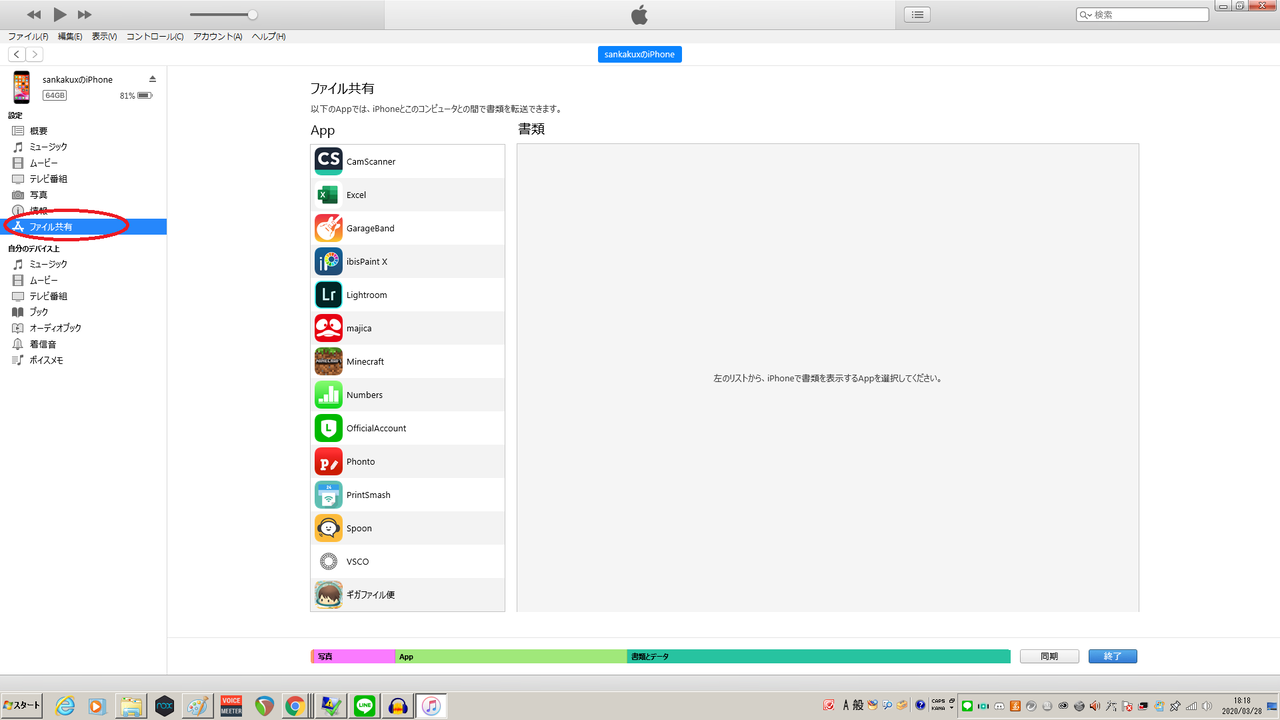Open Windows Media Player from taskbar
Viewport: 1280px width, 720px height.
[97, 705]
